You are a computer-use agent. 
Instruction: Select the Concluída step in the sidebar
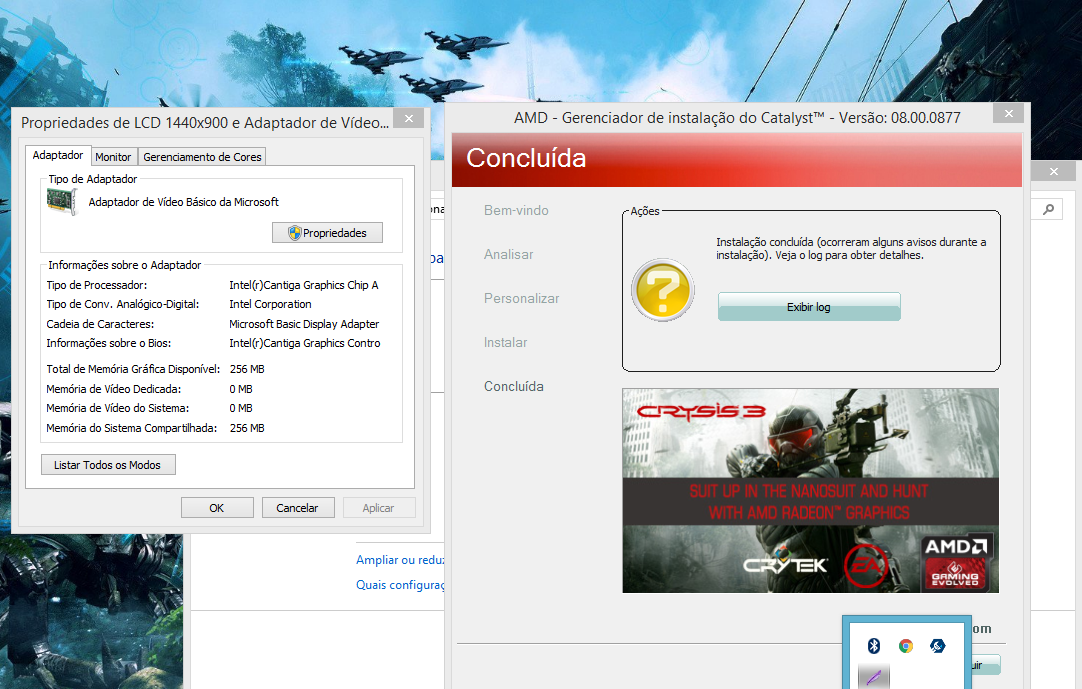(x=514, y=387)
